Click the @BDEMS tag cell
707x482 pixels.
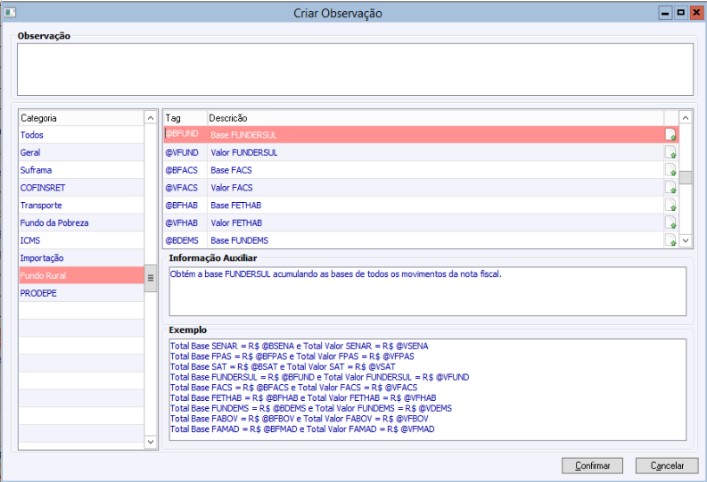point(185,240)
